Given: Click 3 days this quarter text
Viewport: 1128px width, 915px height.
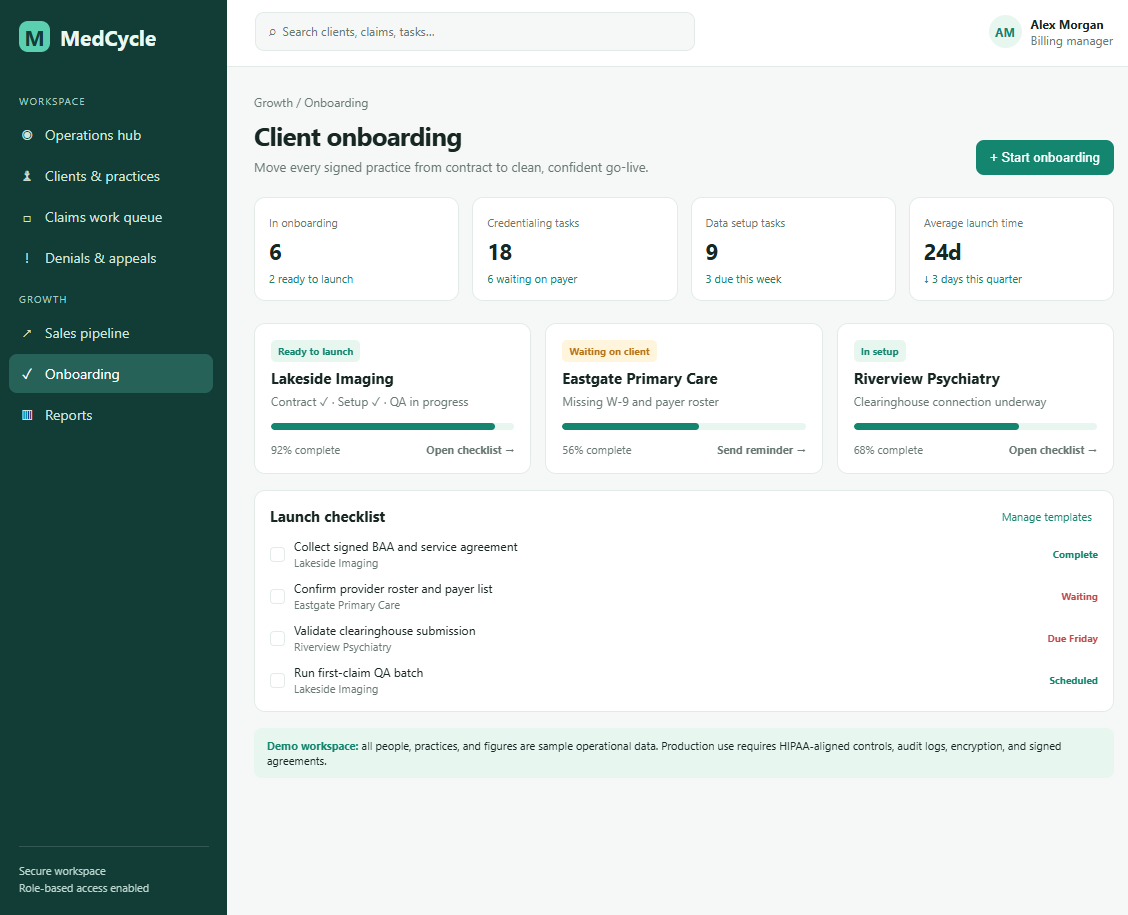Looking at the screenshot, I should click(x=973, y=279).
